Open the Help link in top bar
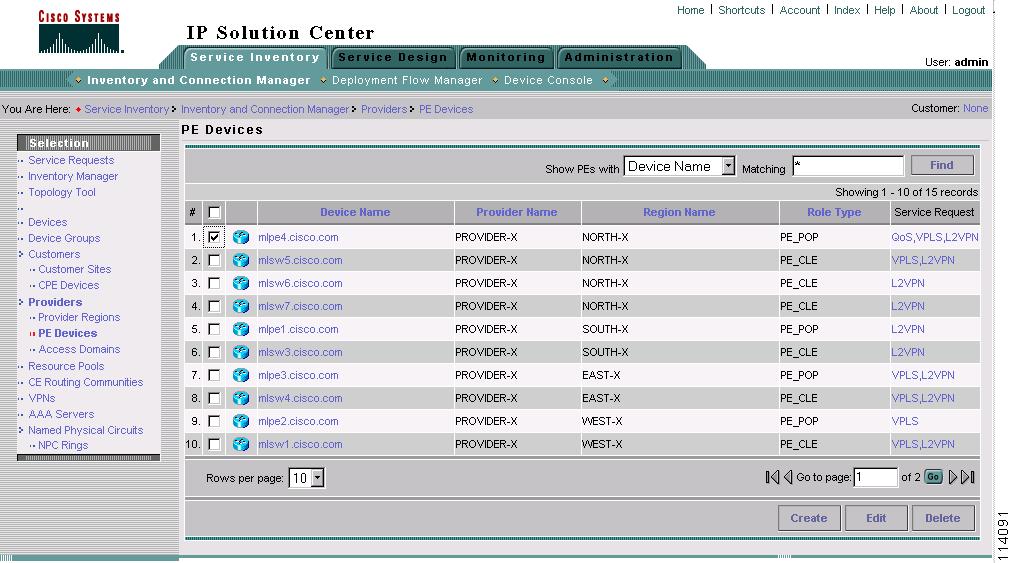 (x=884, y=10)
